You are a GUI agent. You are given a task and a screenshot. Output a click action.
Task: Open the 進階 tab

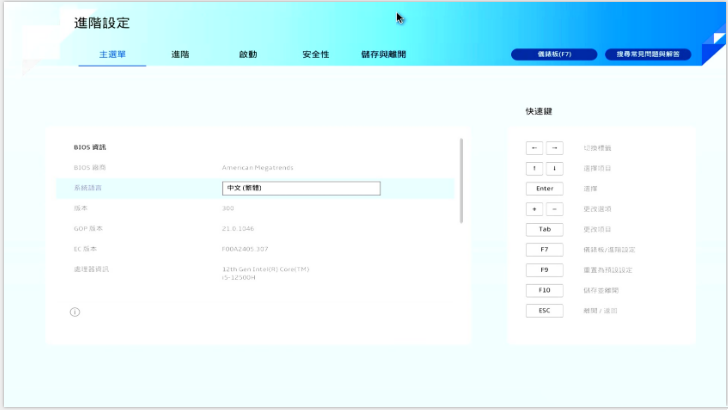click(180, 54)
